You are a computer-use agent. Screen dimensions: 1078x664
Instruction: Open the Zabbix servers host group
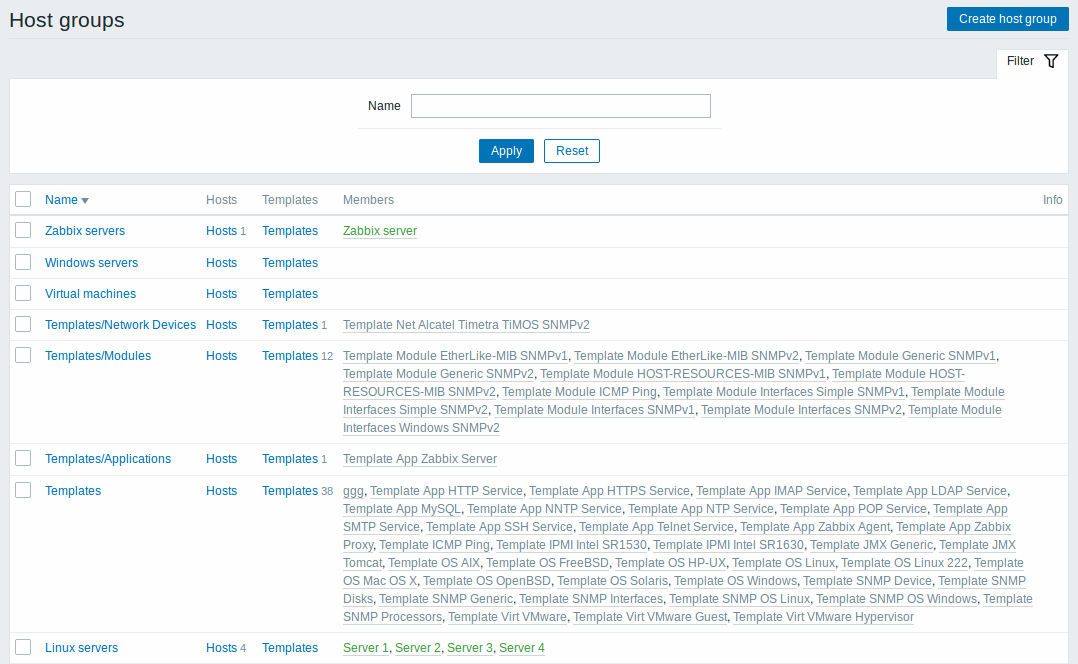(x=85, y=231)
